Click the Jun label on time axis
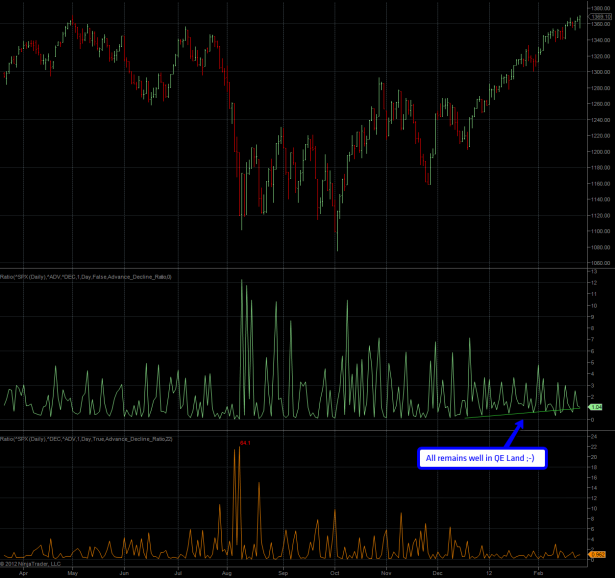615x578 pixels. [124, 573]
